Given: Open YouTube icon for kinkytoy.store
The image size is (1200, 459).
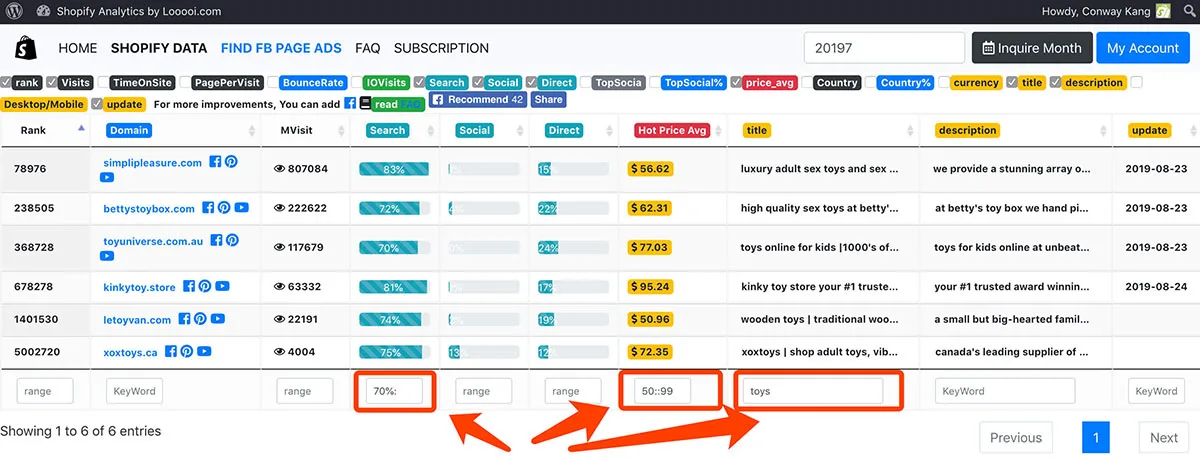Looking at the screenshot, I should point(222,287).
